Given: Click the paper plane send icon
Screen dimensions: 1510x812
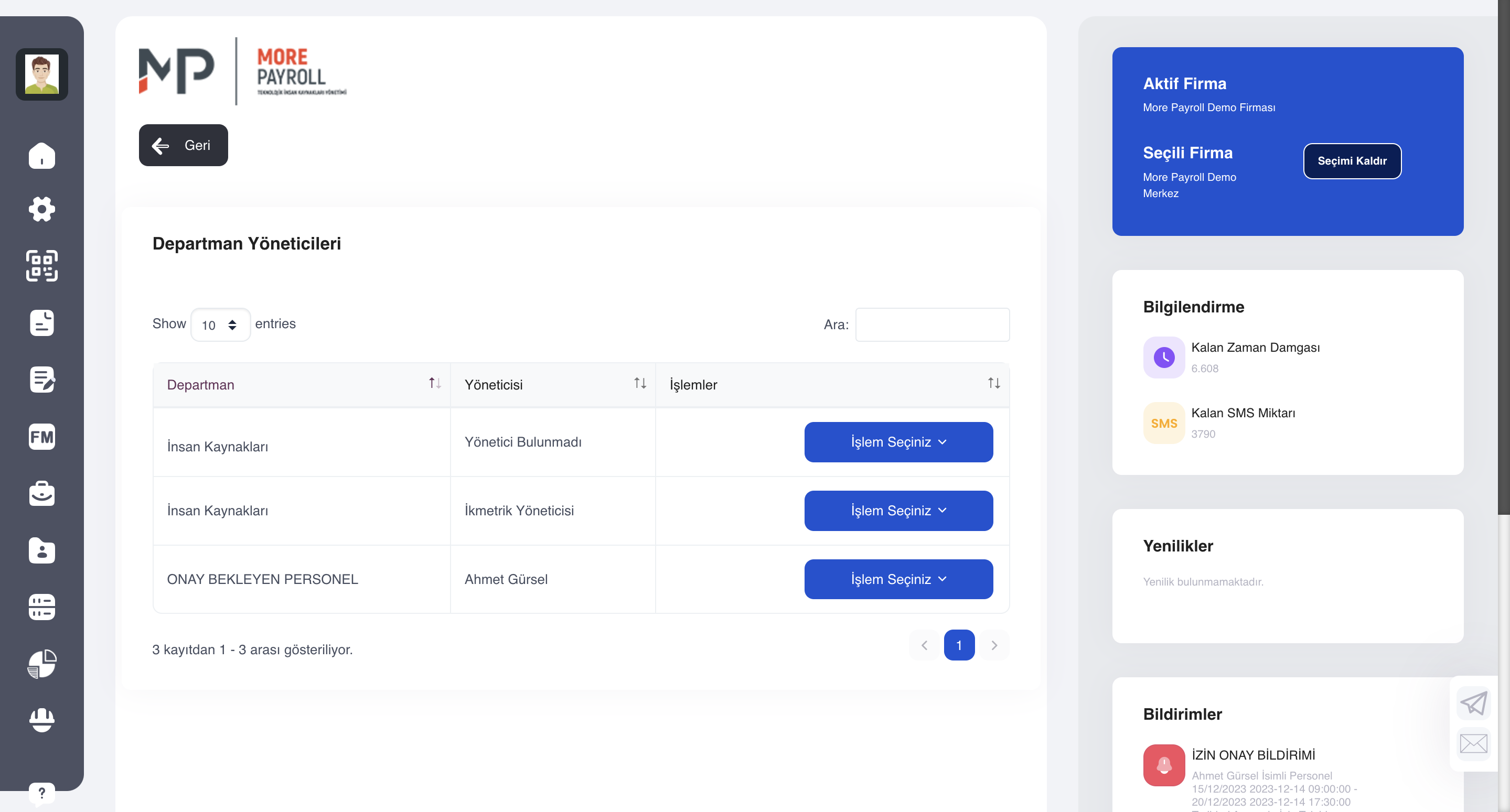Looking at the screenshot, I should point(1473,703).
